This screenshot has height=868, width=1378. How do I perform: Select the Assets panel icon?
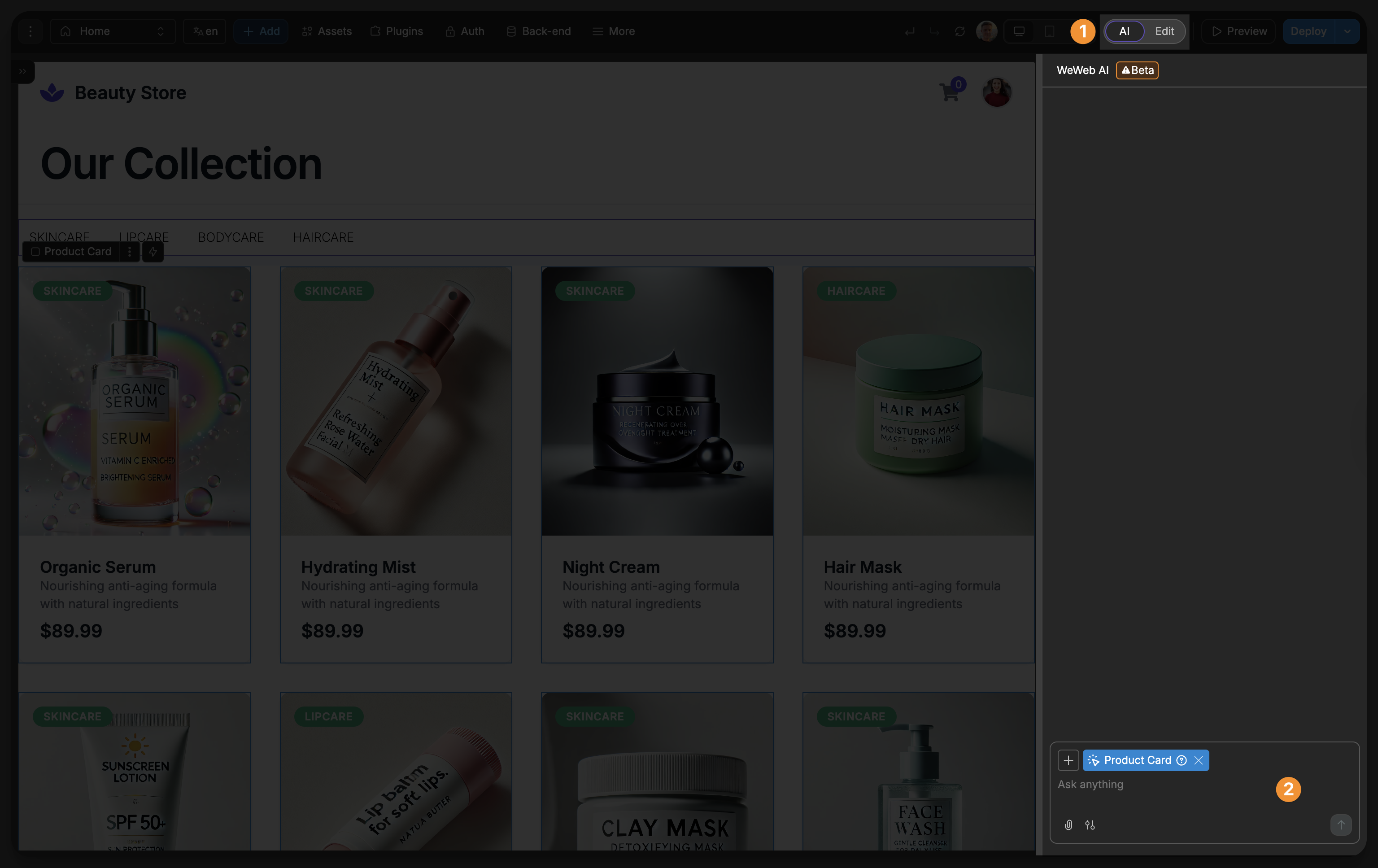point(307,31)
